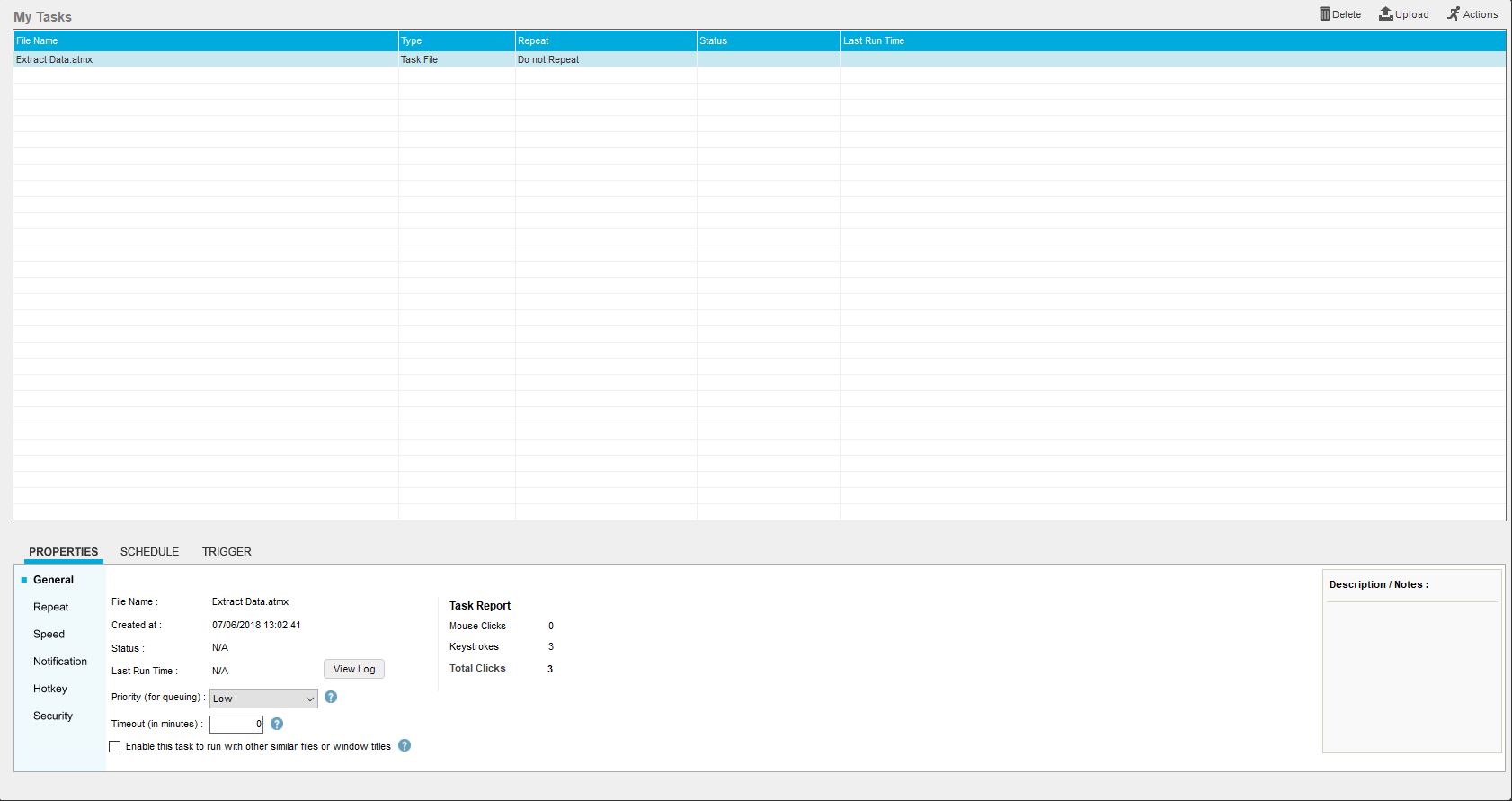Click the My Tasks heading
Image resolution: width=1512 pixels, height=801 pixels.
42,16
